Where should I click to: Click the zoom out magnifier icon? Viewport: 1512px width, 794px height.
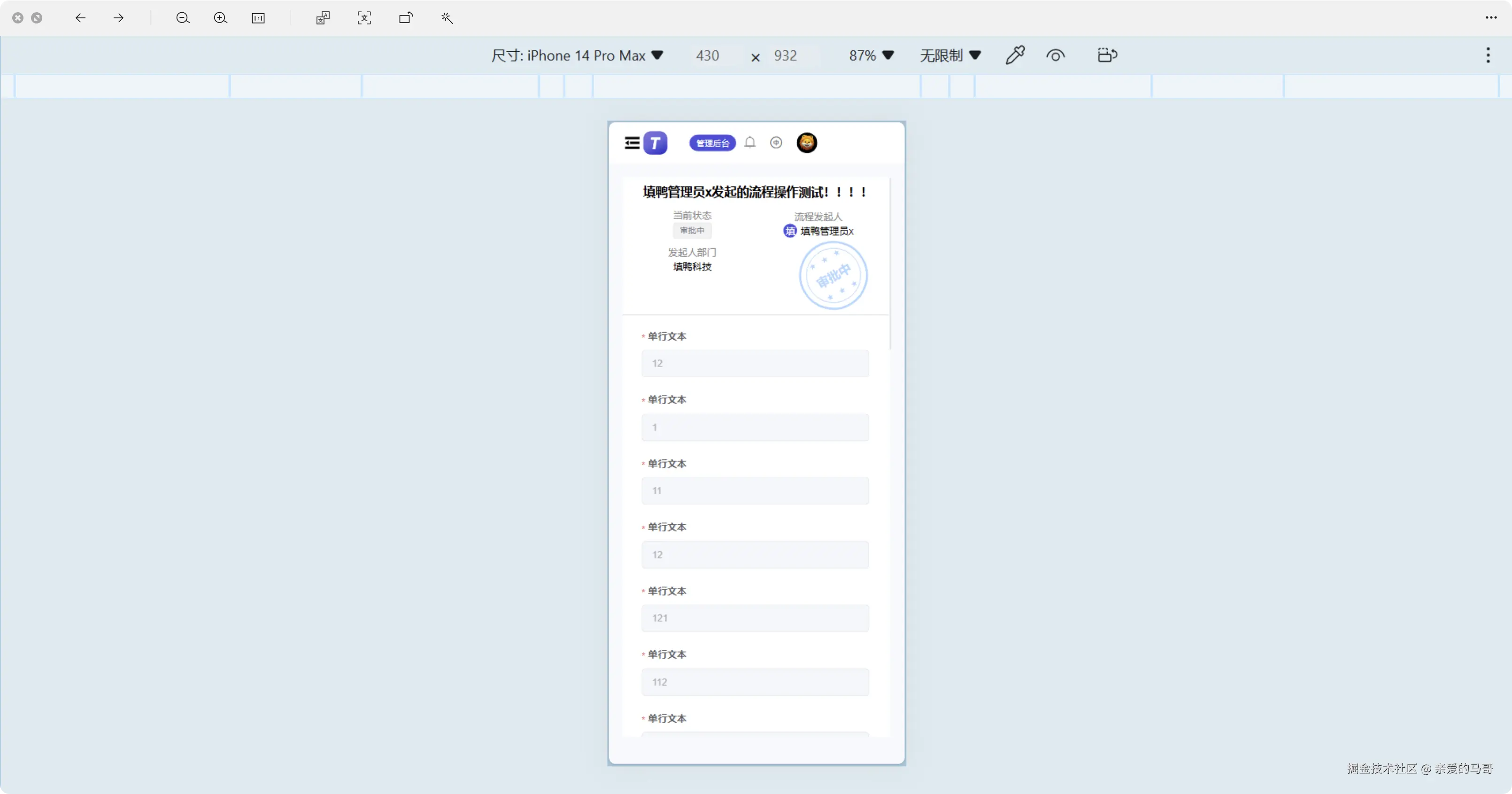183,18
